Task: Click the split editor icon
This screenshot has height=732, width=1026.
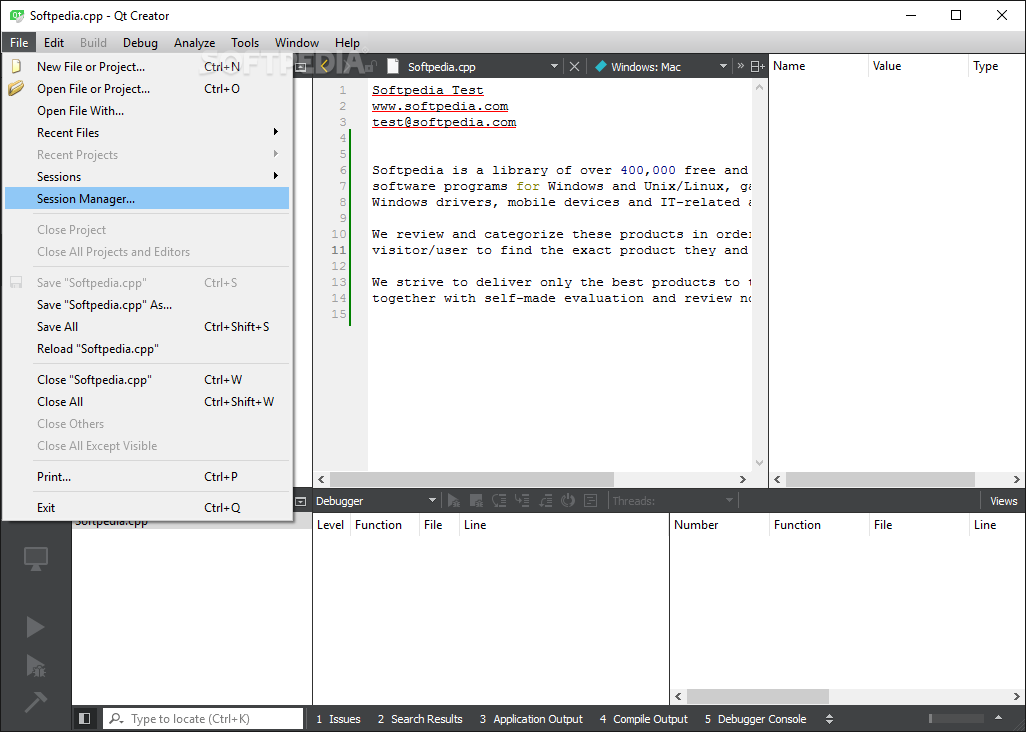Action: [x=758, y=66]
